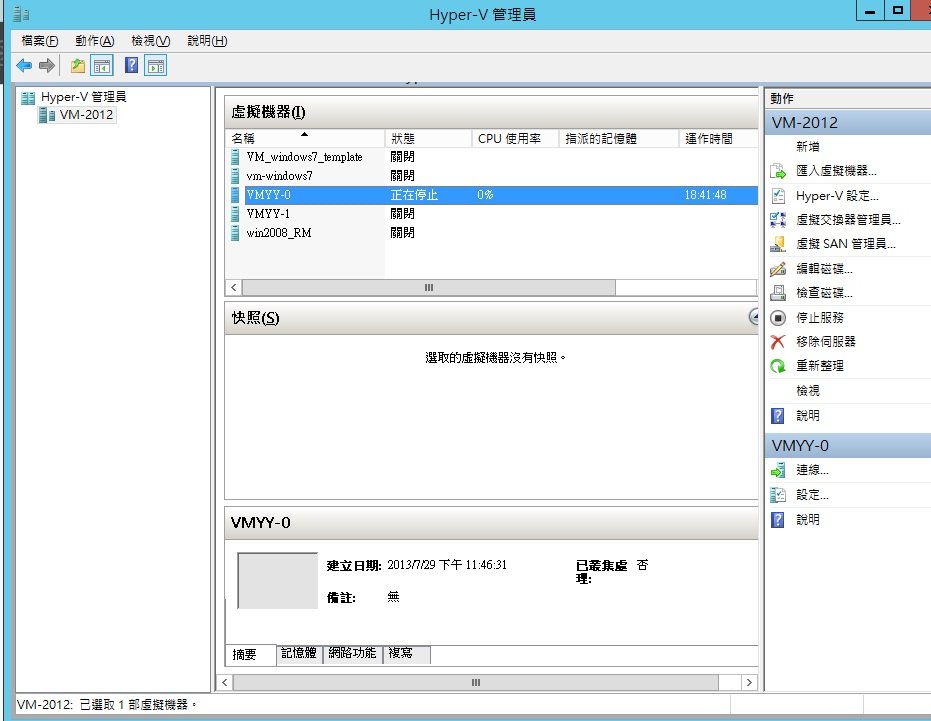Click the VM-2012 actions group header

(848, 122)
